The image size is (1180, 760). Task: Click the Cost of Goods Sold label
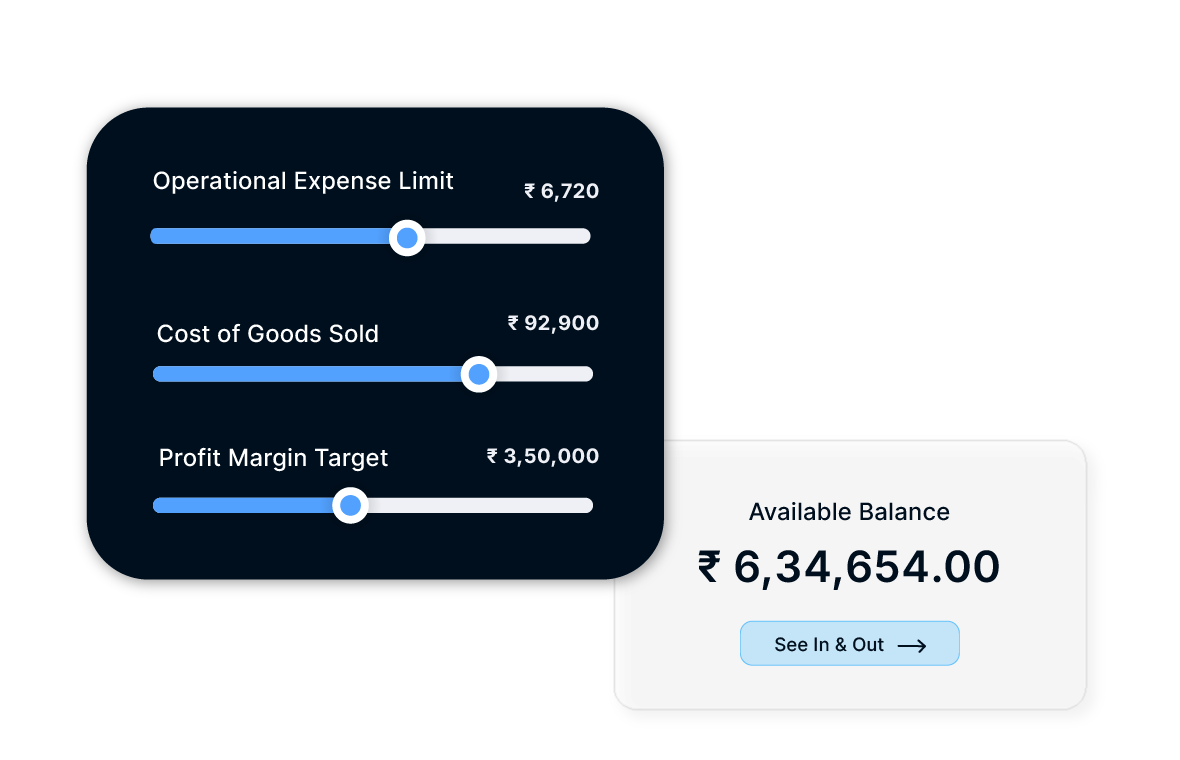[x=268, y=334]
